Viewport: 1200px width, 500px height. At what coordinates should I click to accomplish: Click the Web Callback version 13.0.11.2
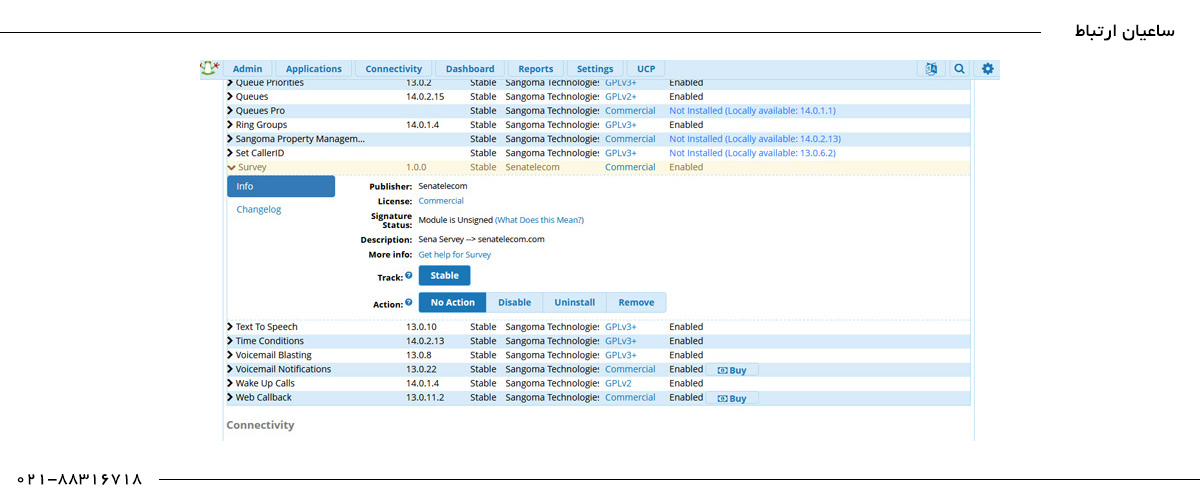pos(425,397)
